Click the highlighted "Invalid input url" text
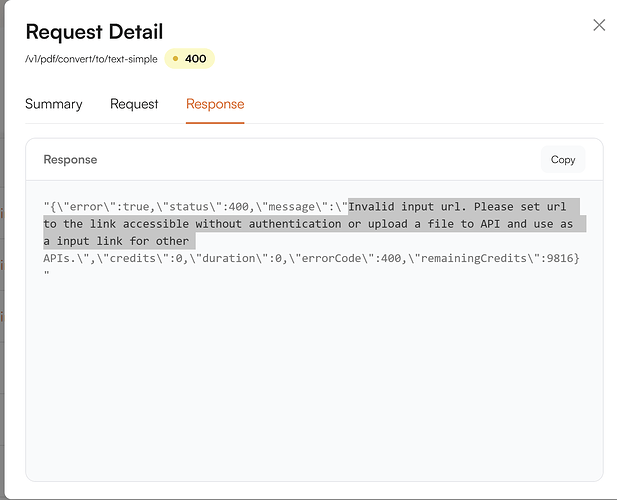Viewport: 617px width, 500px height. (x=400, y=207)
